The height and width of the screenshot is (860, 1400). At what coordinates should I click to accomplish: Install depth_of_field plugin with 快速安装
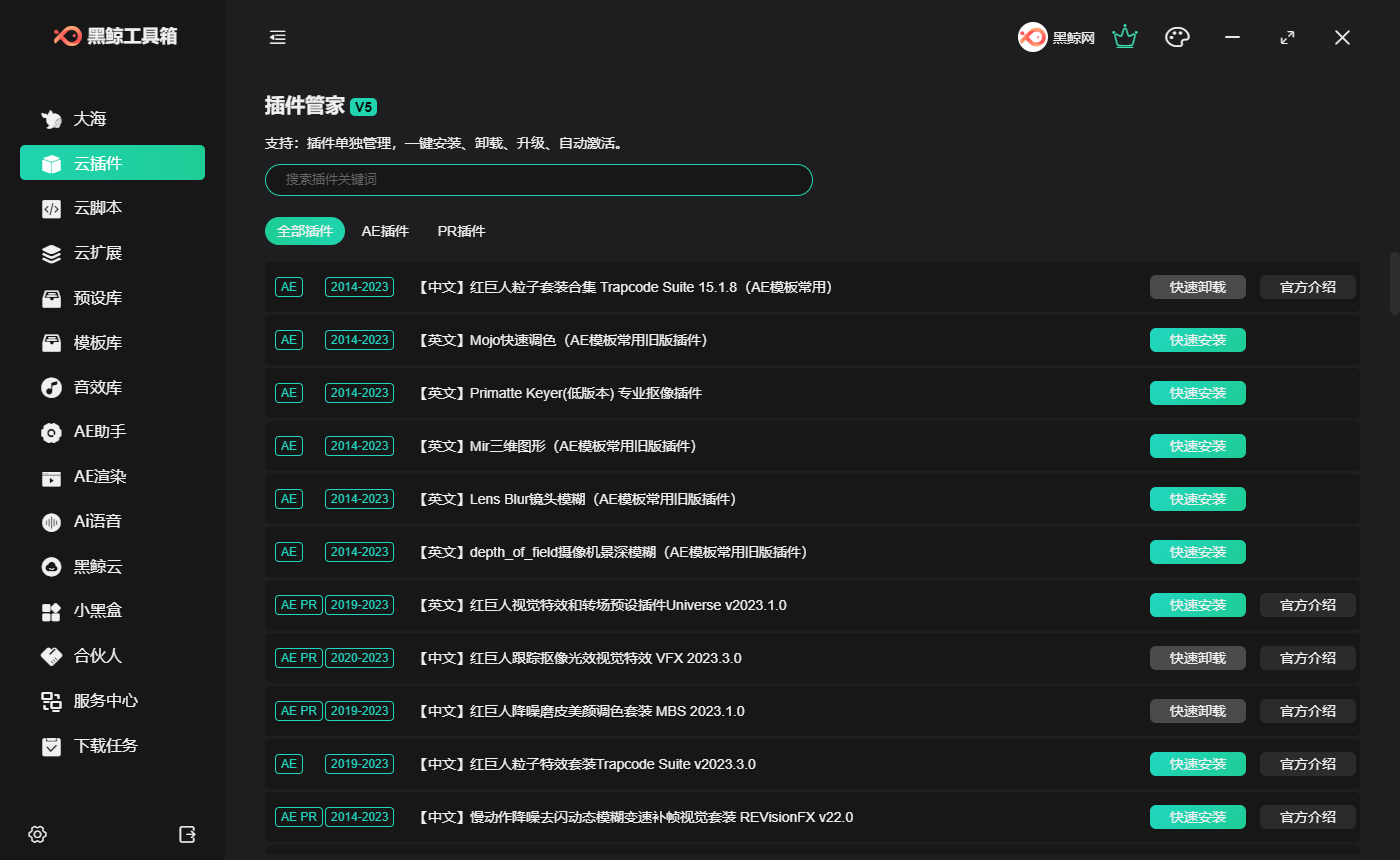coord(1198,552)
